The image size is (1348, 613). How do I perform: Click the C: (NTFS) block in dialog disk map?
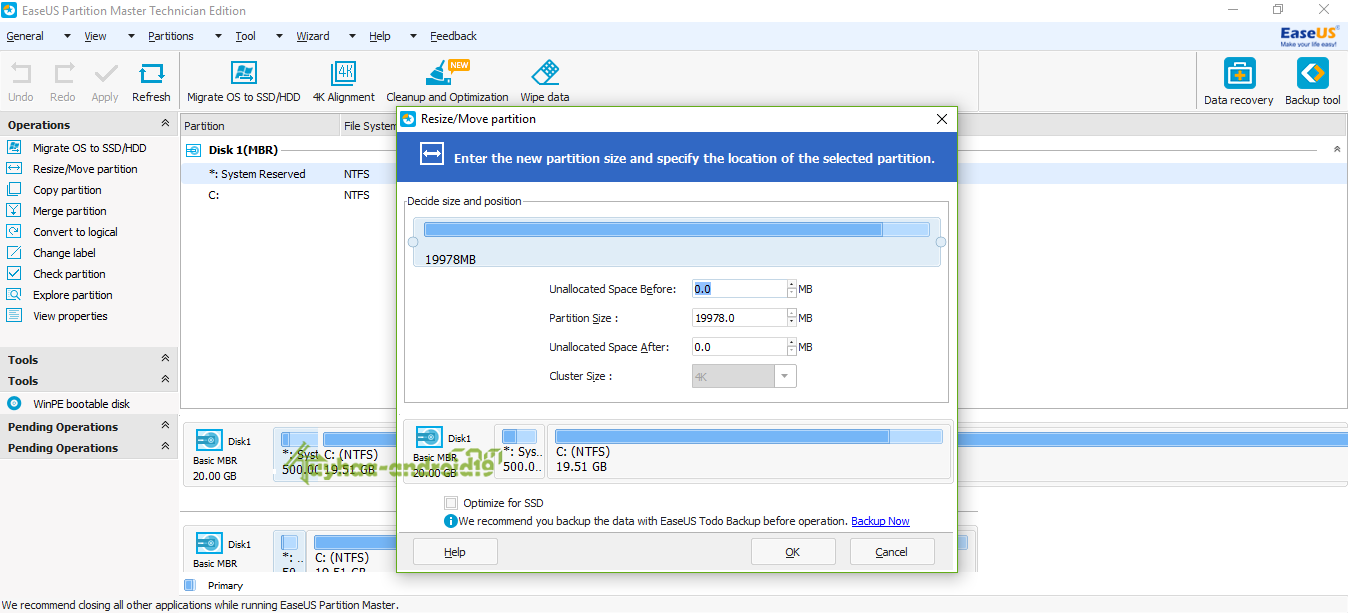749,451
